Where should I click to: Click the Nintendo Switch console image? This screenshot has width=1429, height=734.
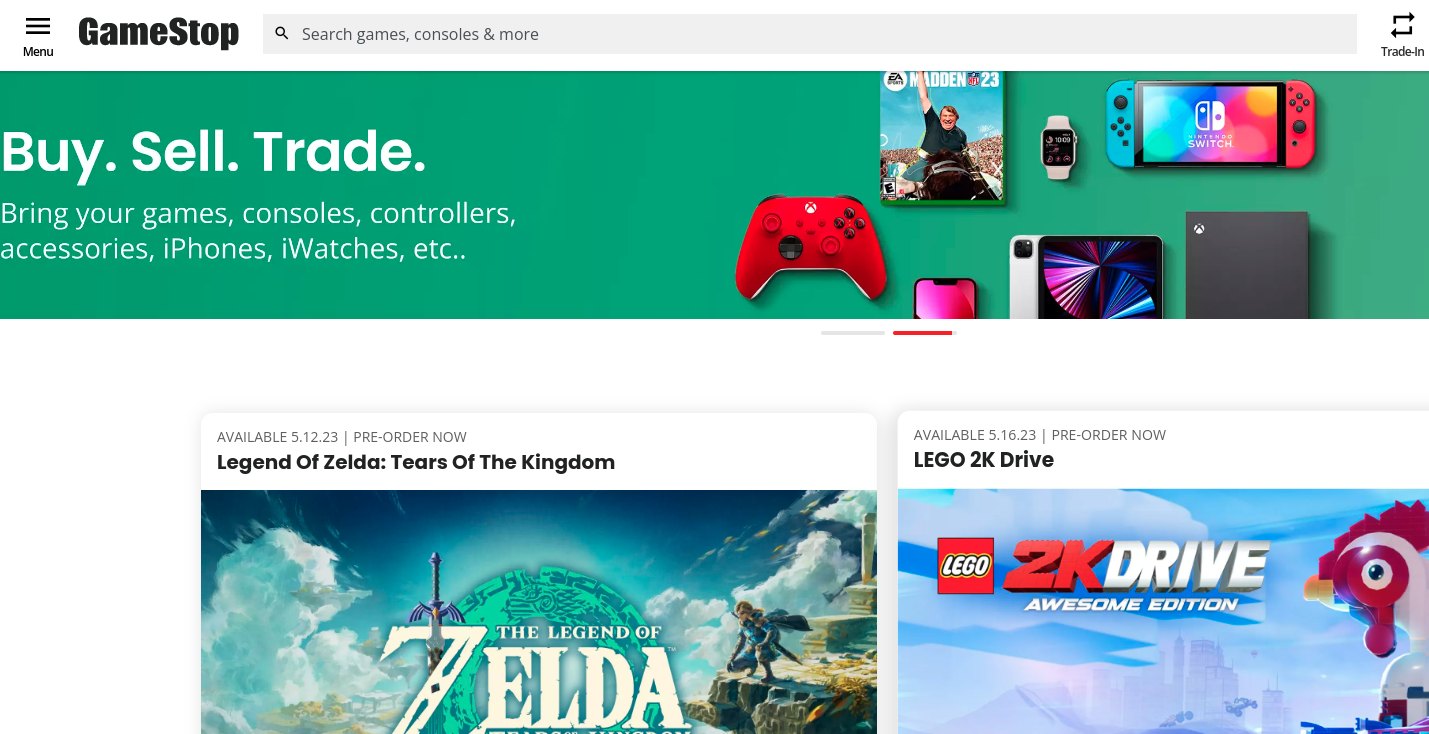(x=1211, y=124)
